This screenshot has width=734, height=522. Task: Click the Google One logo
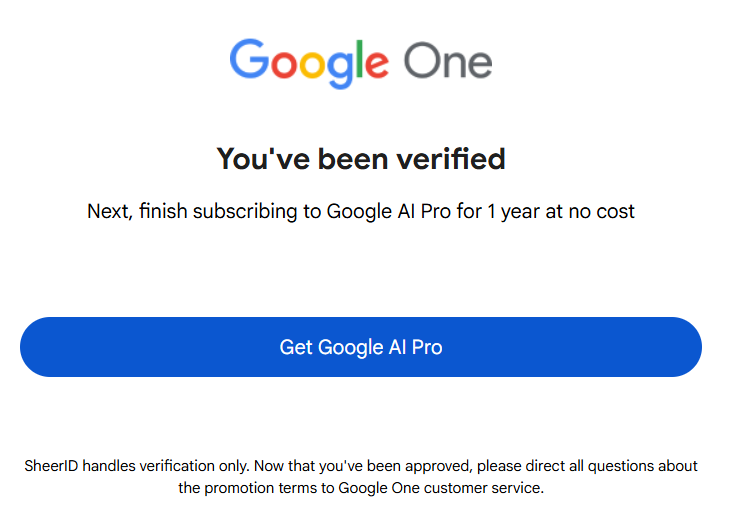pos(361,62)
